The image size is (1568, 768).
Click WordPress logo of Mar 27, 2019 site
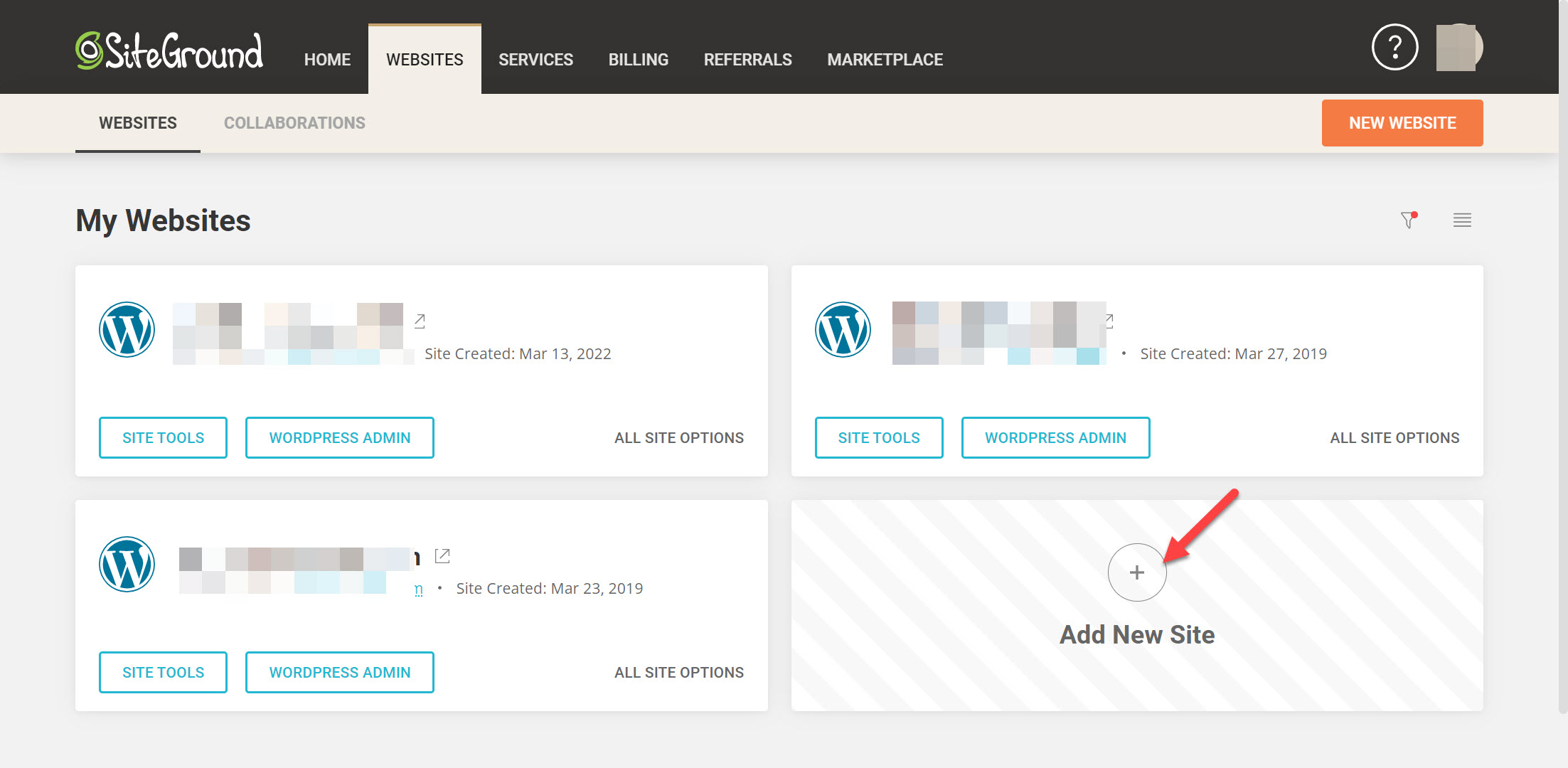click(x=843, y=329)
